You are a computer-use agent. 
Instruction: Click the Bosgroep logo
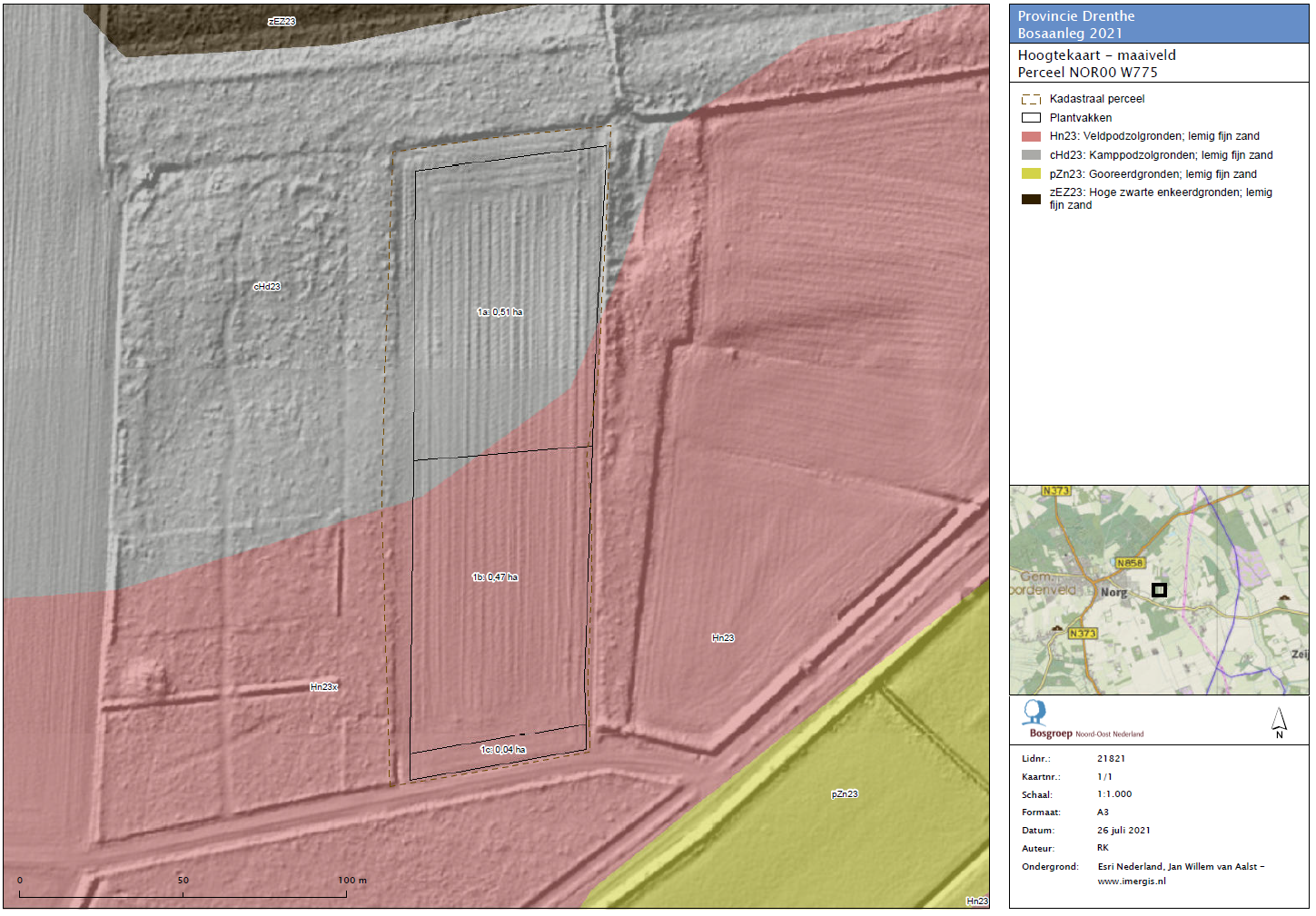coord(1082,720)
